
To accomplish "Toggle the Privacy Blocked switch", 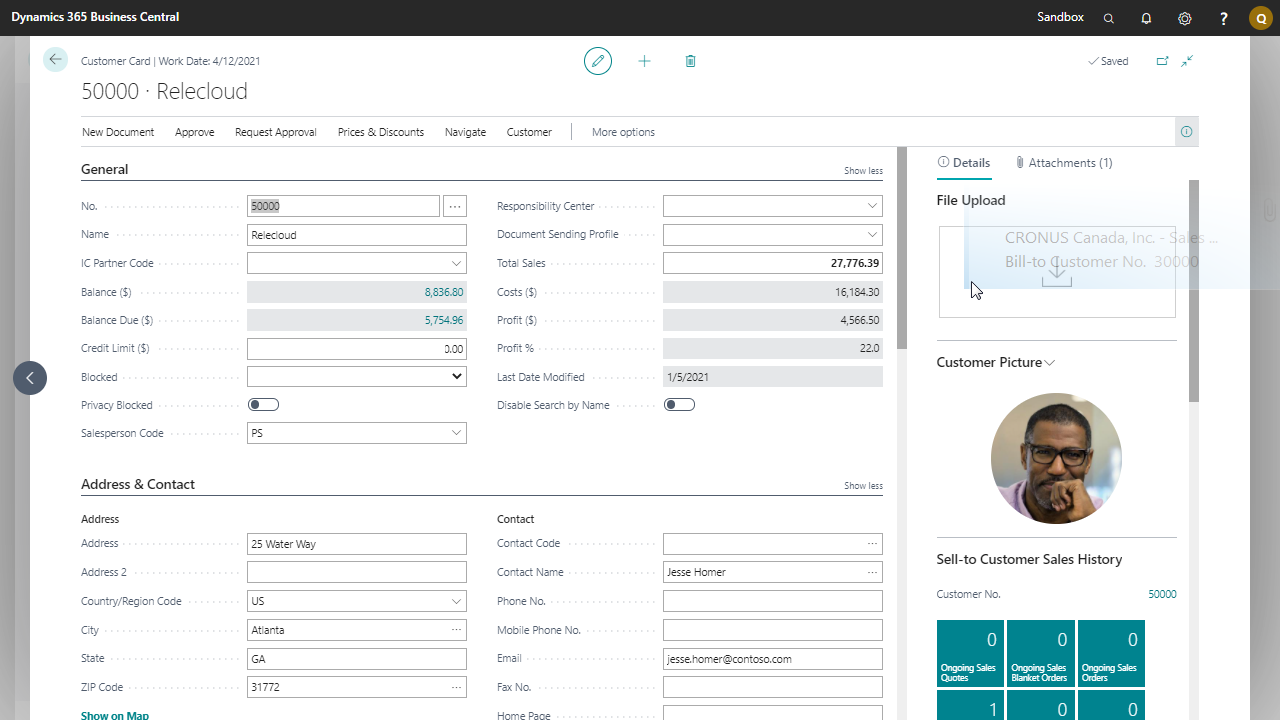I will [x=263, y=405].
